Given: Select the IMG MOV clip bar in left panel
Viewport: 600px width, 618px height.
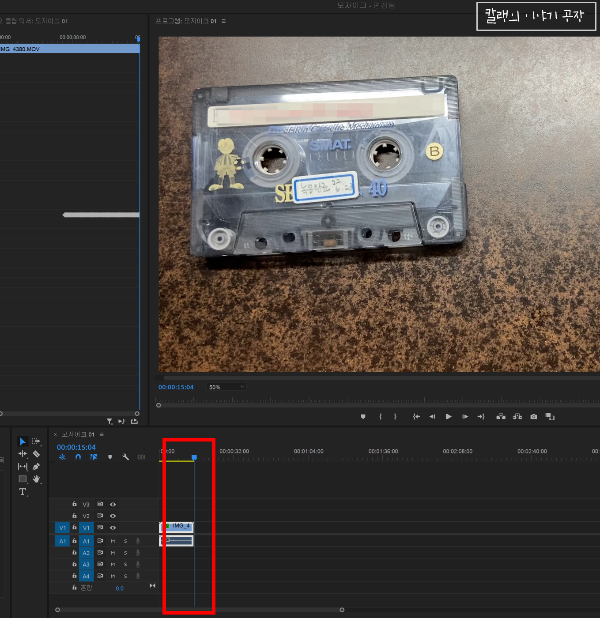Looking at the screenshot, I should point(70,49).
